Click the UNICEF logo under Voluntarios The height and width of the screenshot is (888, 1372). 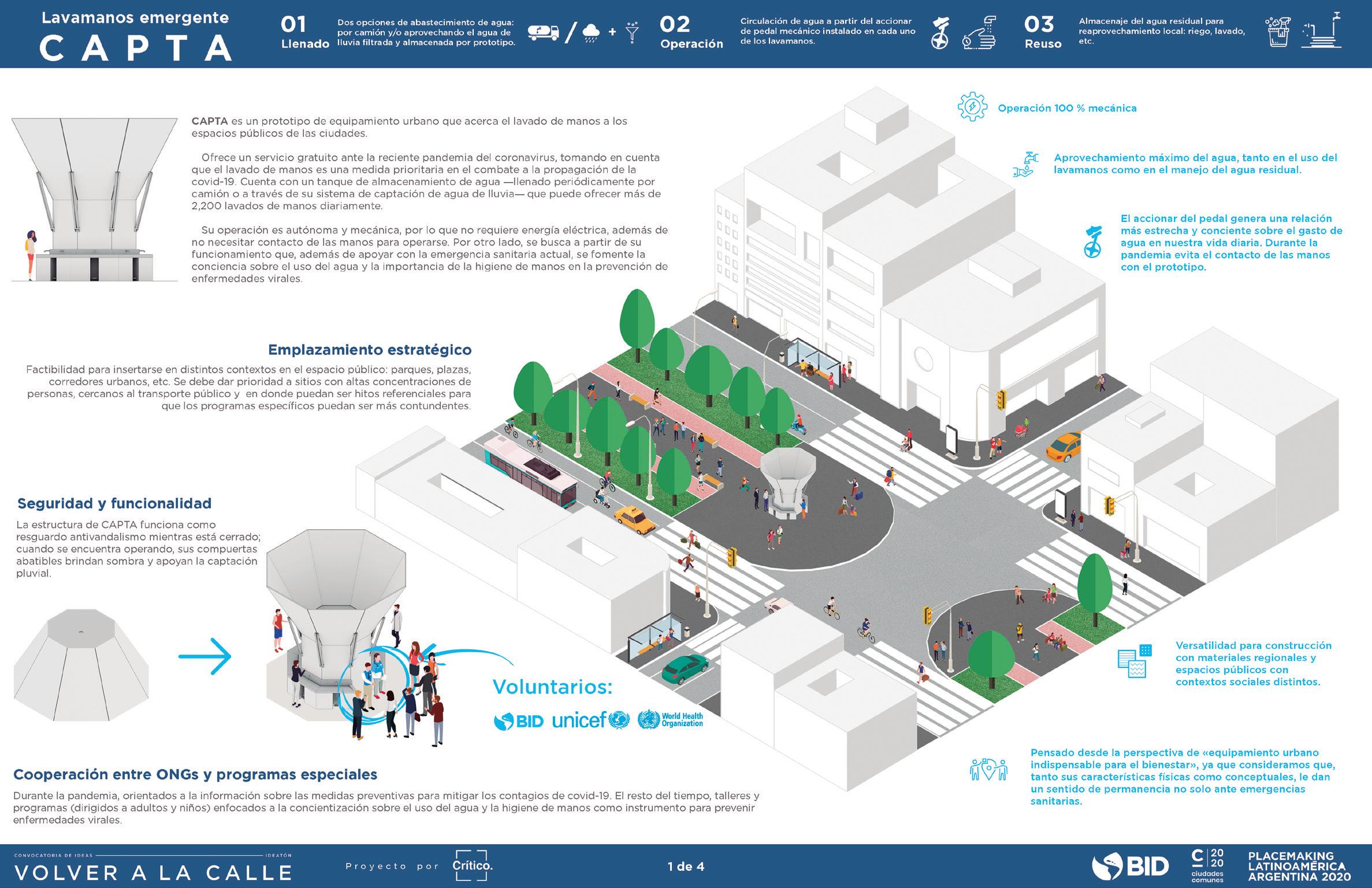(x=590, y=720)
